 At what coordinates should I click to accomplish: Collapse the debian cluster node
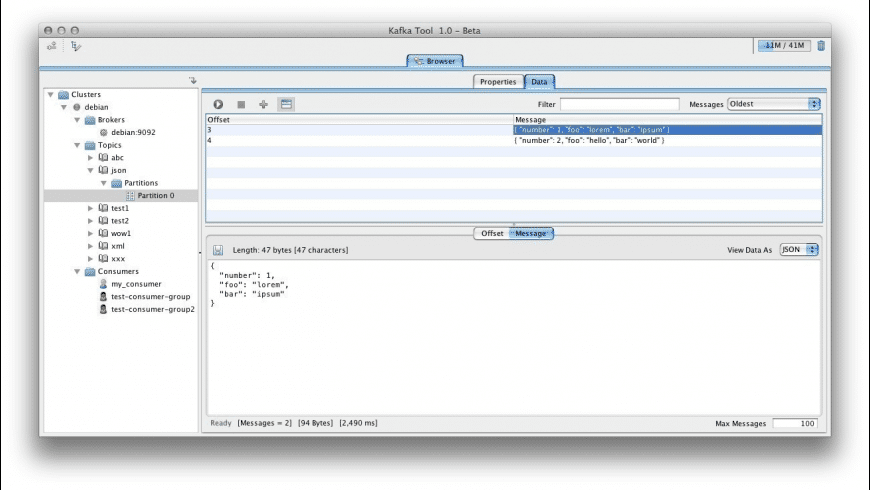coord(64,107)
